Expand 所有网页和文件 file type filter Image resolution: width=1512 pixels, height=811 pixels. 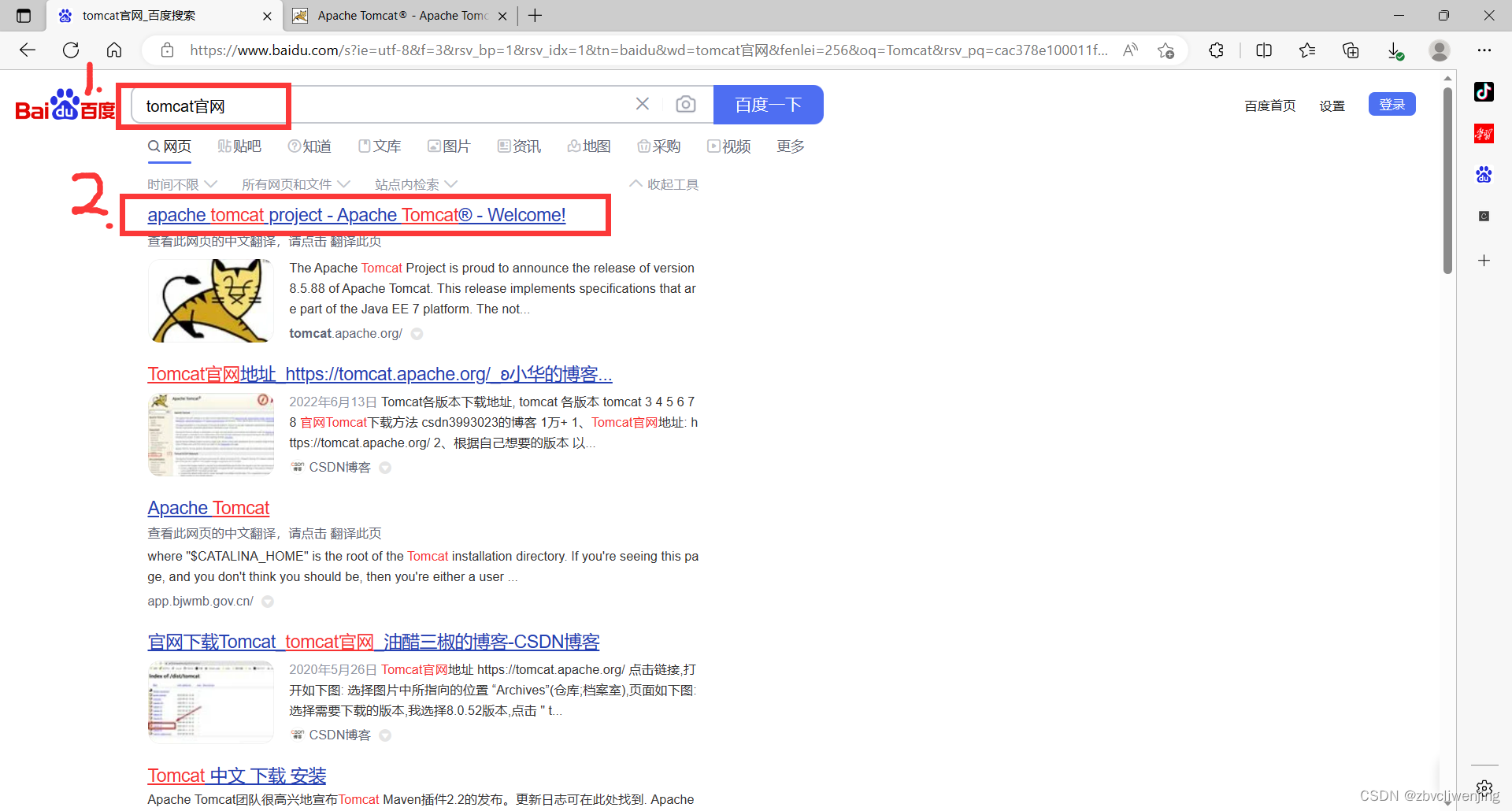click(x=296, y=184)
